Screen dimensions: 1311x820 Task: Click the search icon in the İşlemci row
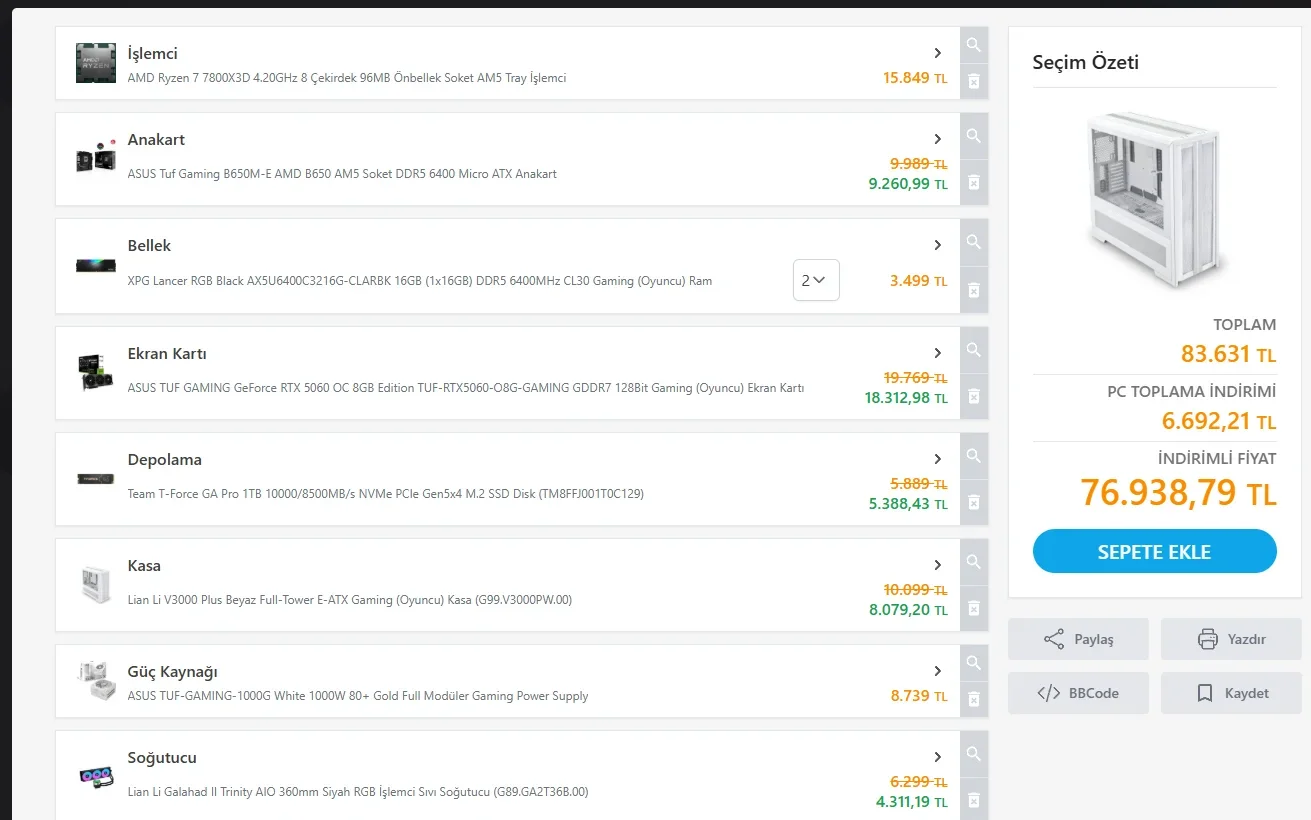click(x=973, y=45)
